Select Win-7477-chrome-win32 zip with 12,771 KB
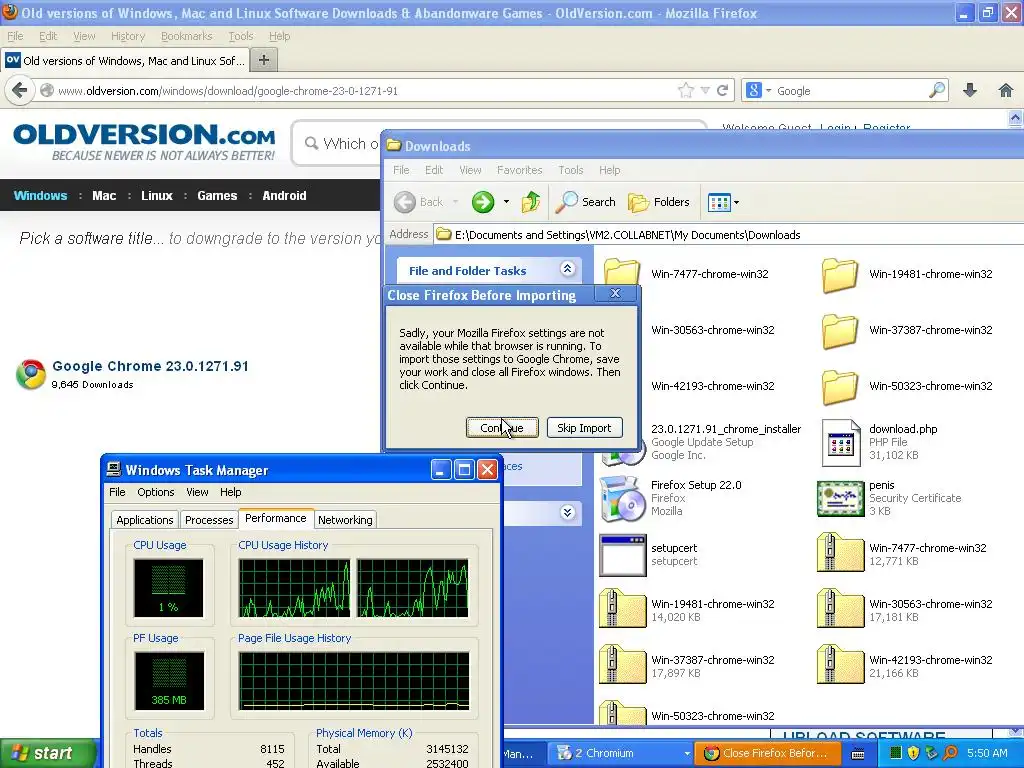 coord(840,554)
